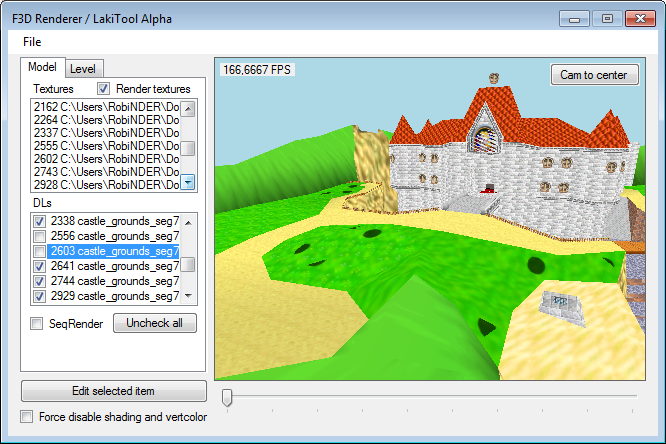This screenshot has width=666, height=444.
Task: Select the 2744 castle_grounds_seg7 row text
Action: [115, 281]
